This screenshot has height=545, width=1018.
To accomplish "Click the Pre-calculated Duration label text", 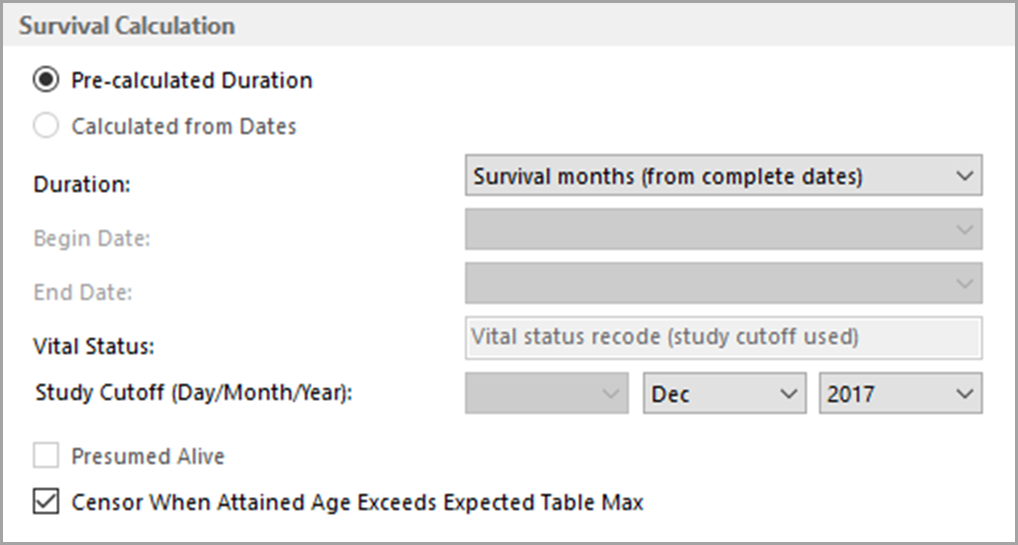I will pos(192,81).
